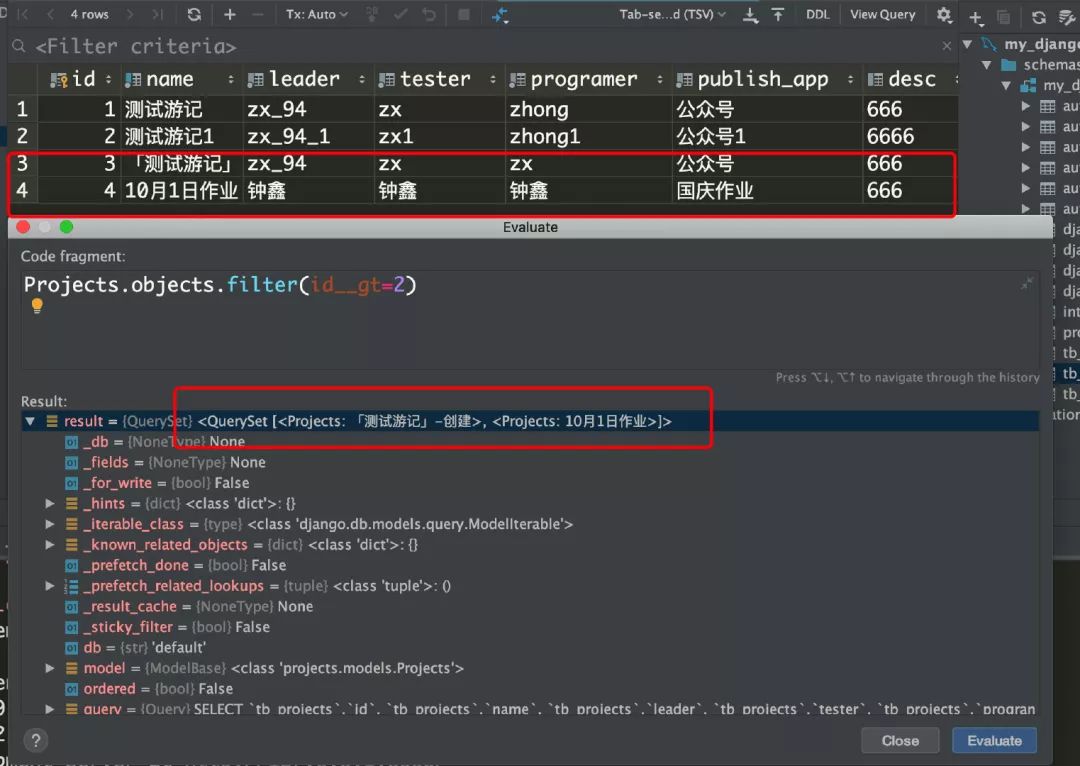The height and width of the screenshot is (766, 1080).
Task: Click the View Query button
Action: point(882,14)
